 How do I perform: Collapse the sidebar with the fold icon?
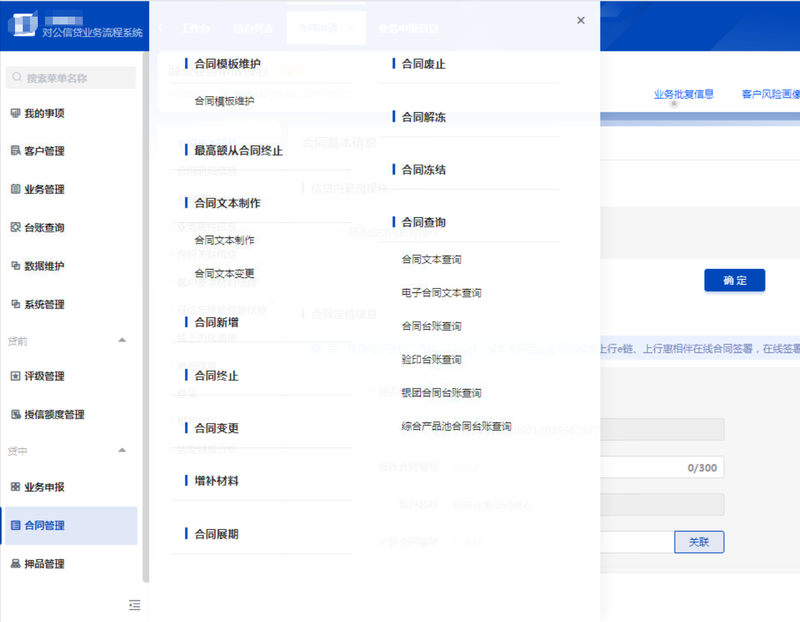click(135, 605)
